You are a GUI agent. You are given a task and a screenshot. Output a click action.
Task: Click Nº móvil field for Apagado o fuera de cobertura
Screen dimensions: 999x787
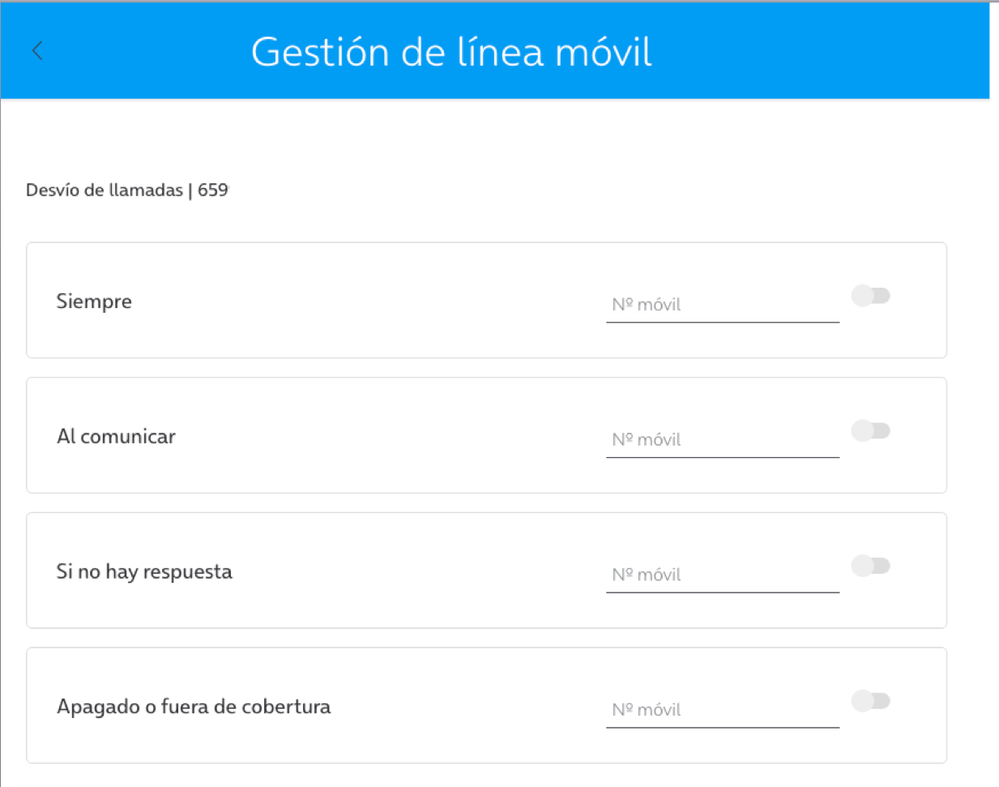pyautogui.click(x=722, y=710)
